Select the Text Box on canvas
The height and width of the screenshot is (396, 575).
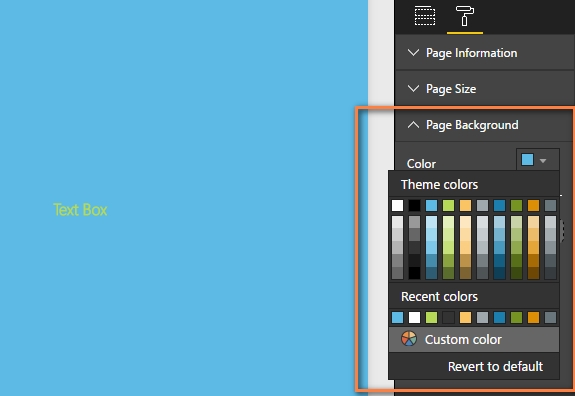(x=80, y=210)
